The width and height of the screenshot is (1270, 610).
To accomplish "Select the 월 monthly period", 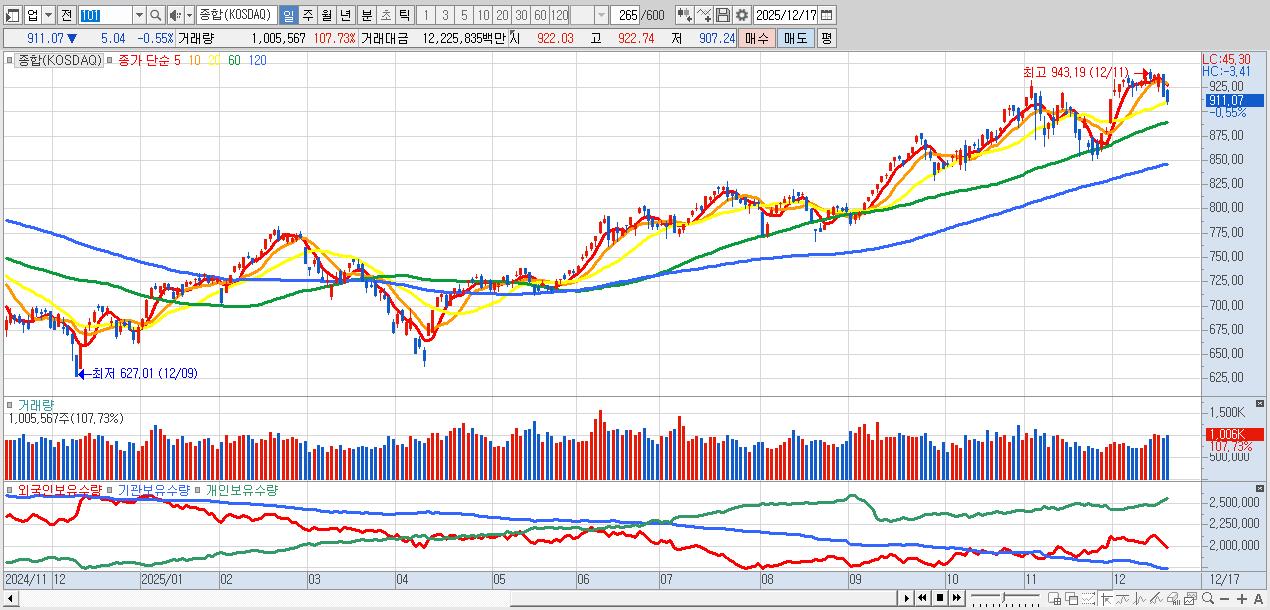I will [326, 16].
